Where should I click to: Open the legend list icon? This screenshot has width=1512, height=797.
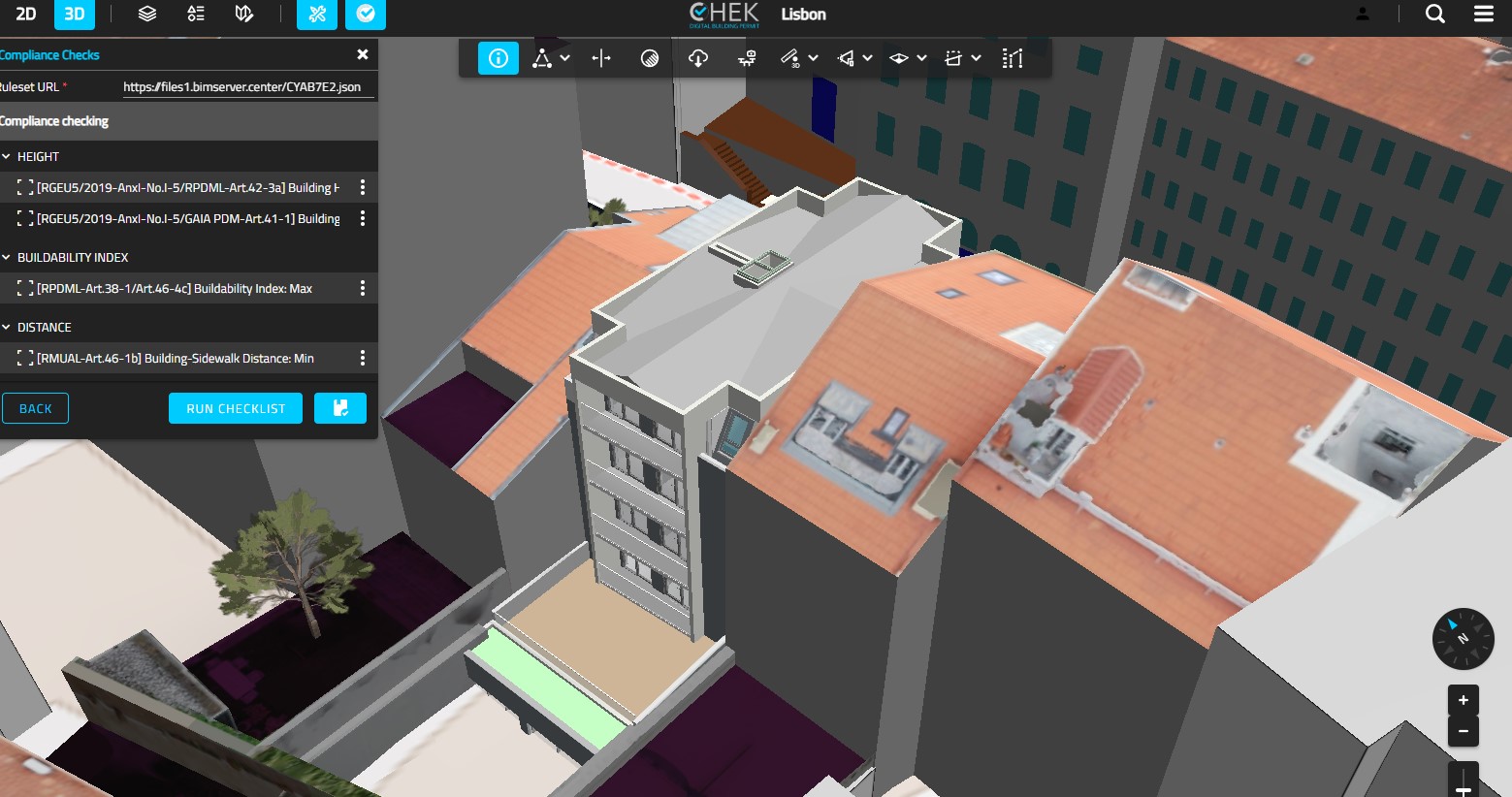click(x=196, y=14)
